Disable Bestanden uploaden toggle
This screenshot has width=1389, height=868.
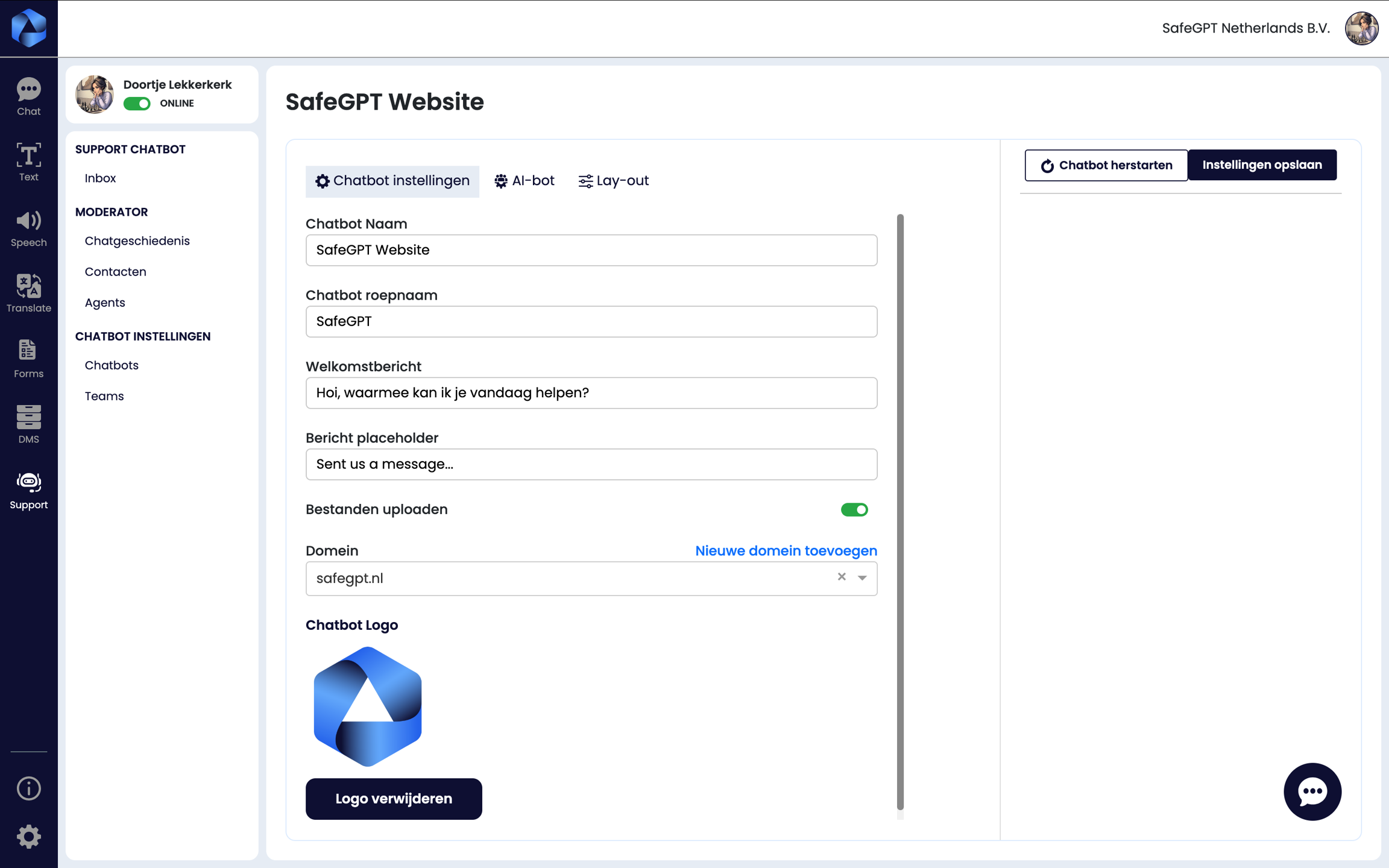(x=854, y=510)
